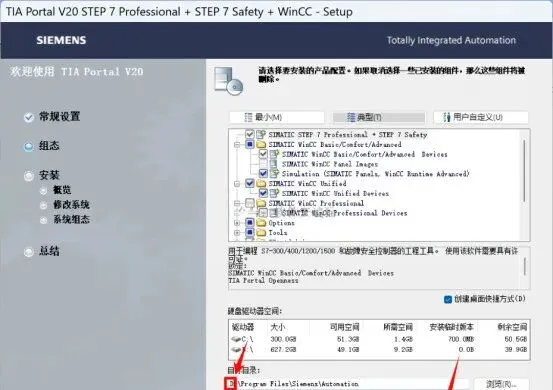
Task: Choose the 最小(M) installation type
Action: [x=277, y=117]
